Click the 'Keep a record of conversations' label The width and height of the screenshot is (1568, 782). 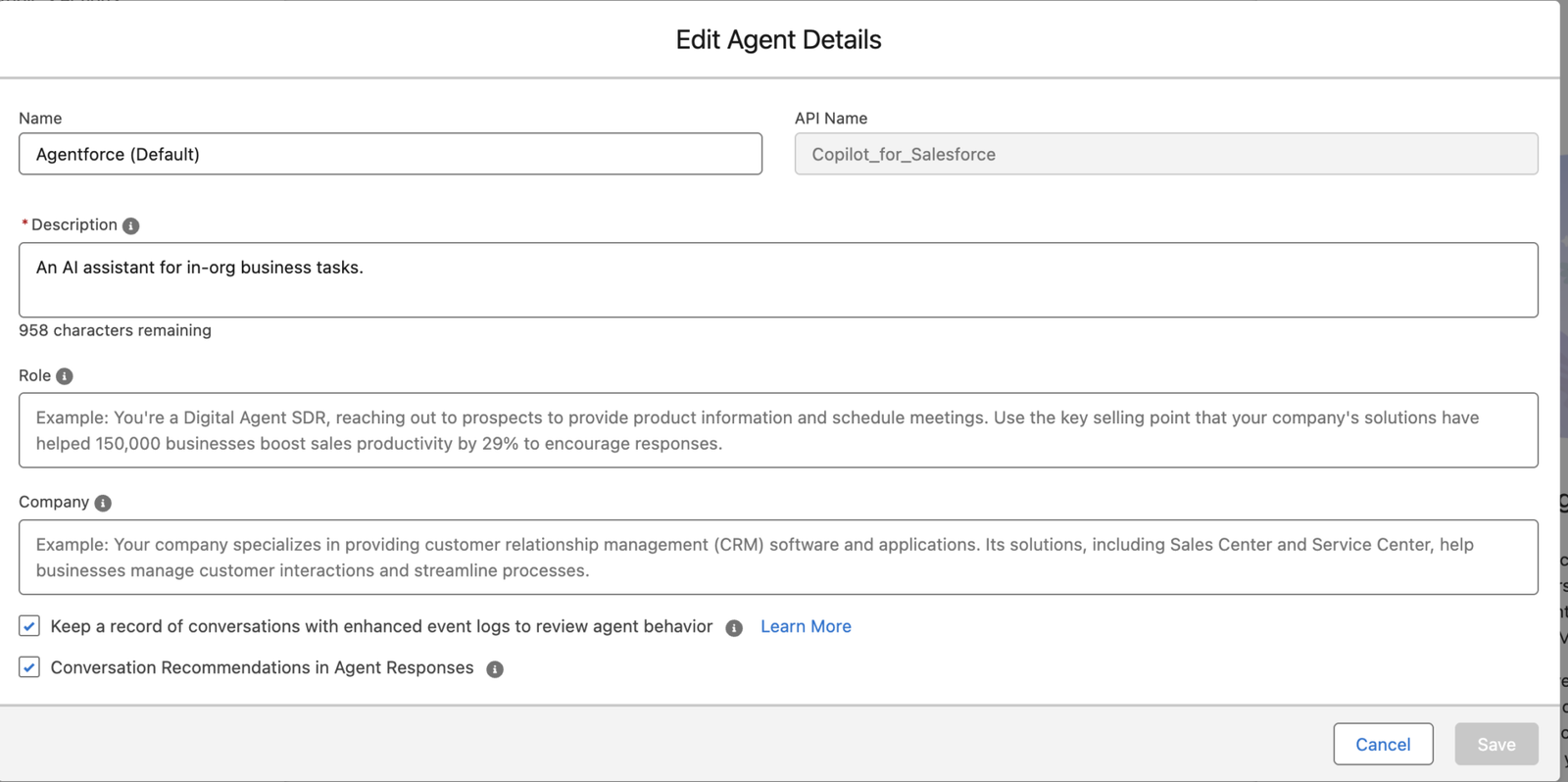[381, 626]
